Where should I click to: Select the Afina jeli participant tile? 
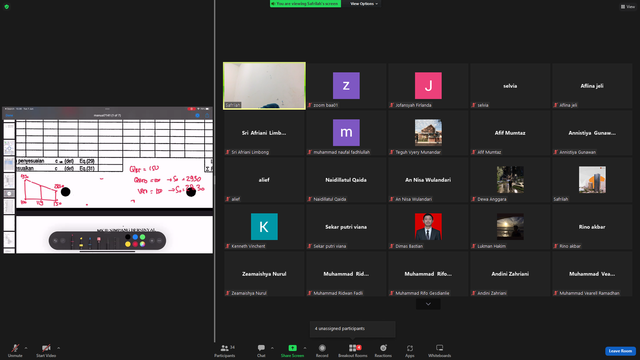click(x=592, y=86)
